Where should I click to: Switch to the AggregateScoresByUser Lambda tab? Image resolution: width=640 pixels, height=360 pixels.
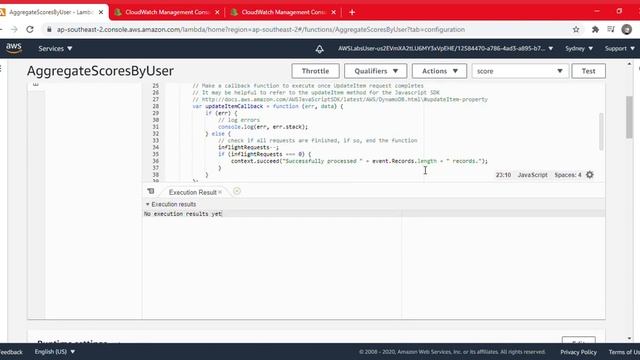[x=51, y=12]
